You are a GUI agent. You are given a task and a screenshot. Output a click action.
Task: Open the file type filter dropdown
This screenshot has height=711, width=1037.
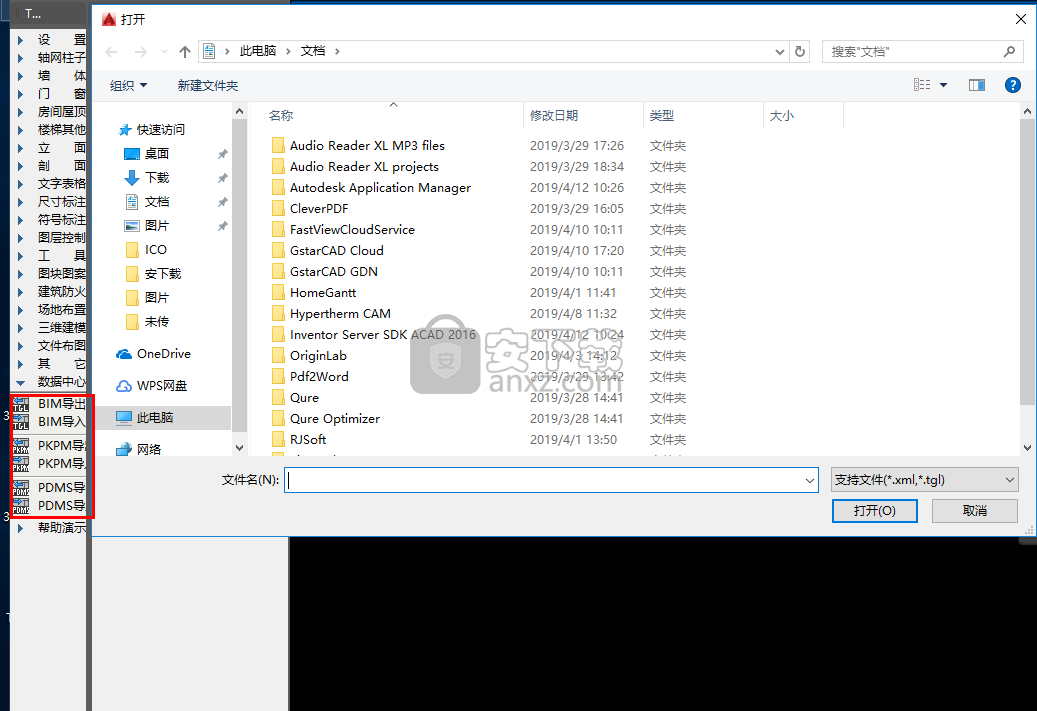(924, 480)
